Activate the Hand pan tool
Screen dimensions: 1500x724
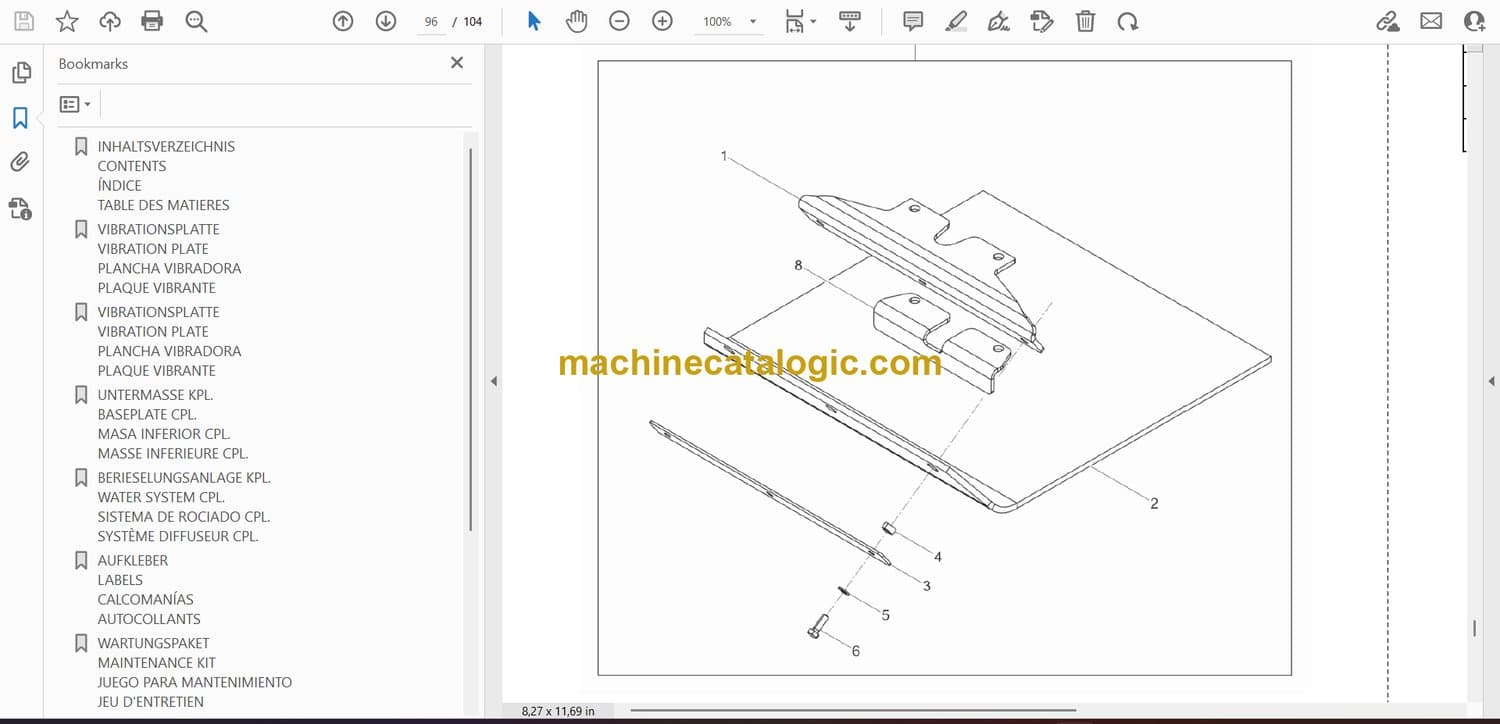577,21
